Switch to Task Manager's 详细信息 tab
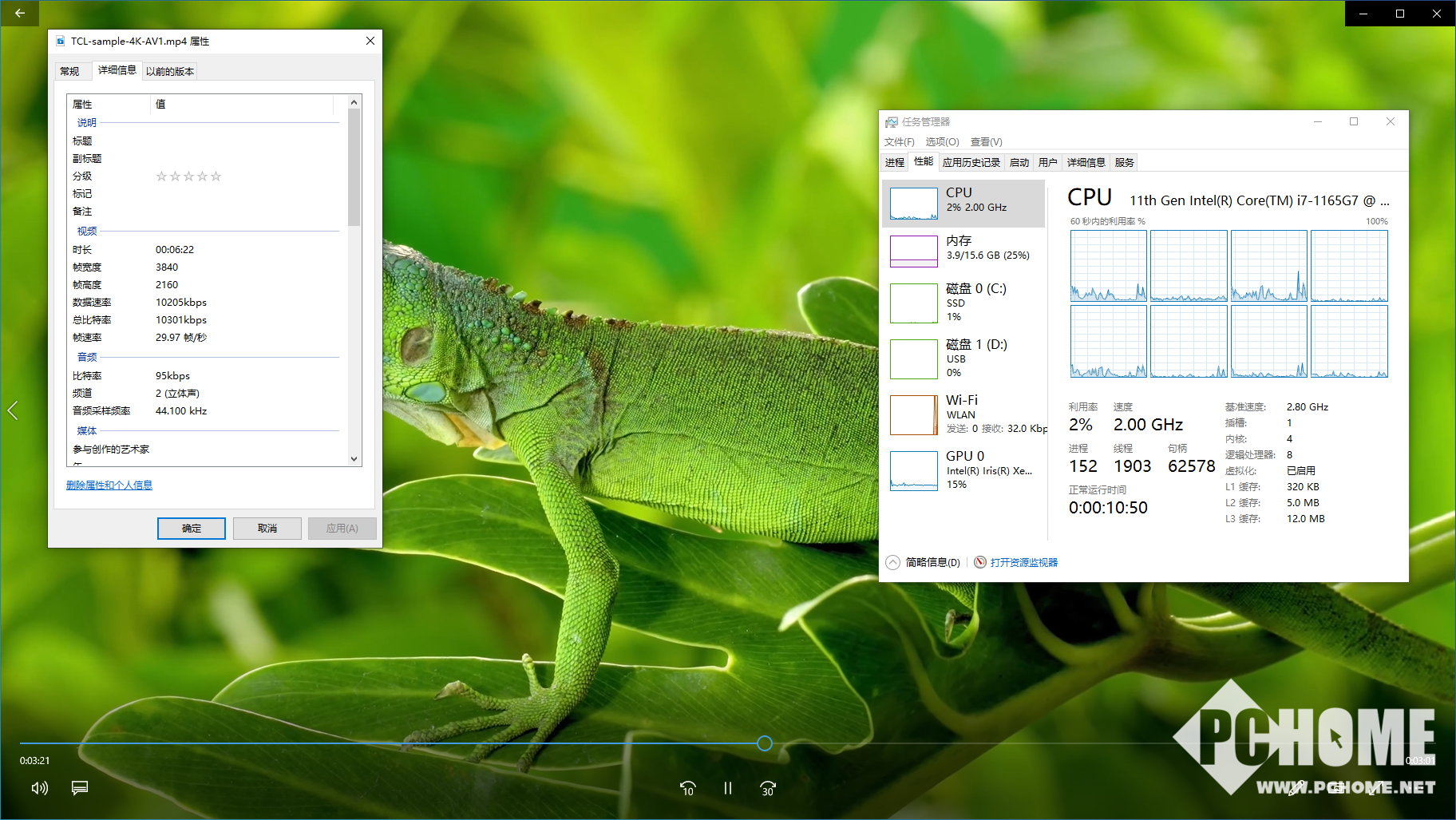The image size is (1456, 820). tap(1086, 162)
